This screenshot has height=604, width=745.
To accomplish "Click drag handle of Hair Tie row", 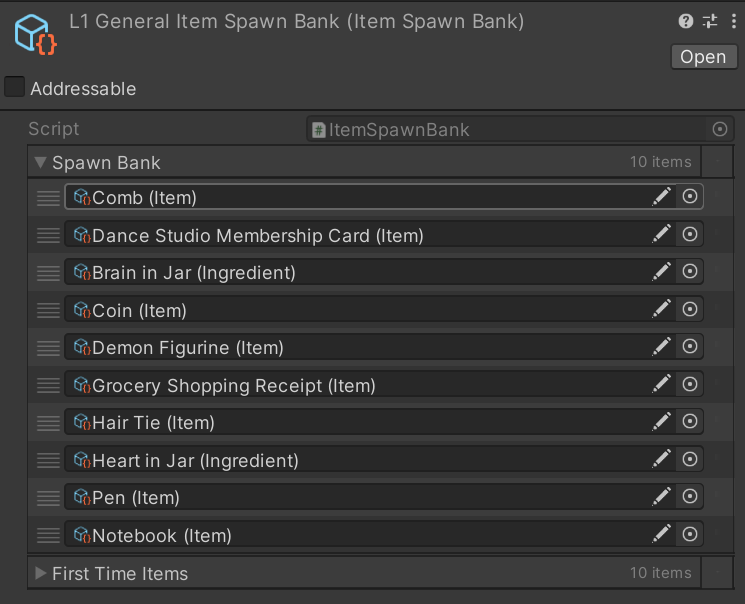I will pos(48,423).
